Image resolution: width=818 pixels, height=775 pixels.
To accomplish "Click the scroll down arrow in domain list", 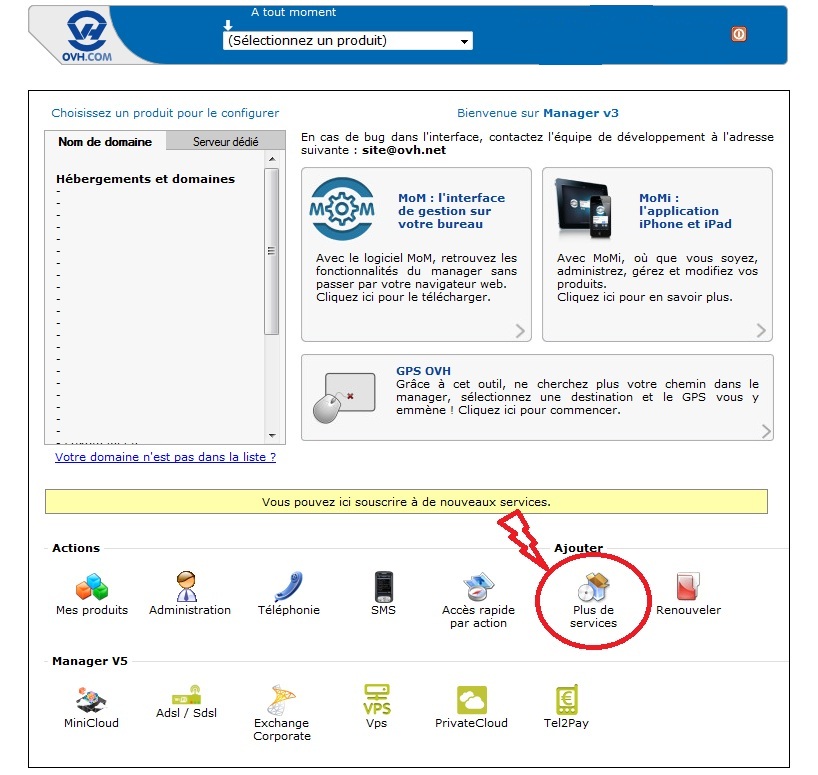I will (271, 436).
